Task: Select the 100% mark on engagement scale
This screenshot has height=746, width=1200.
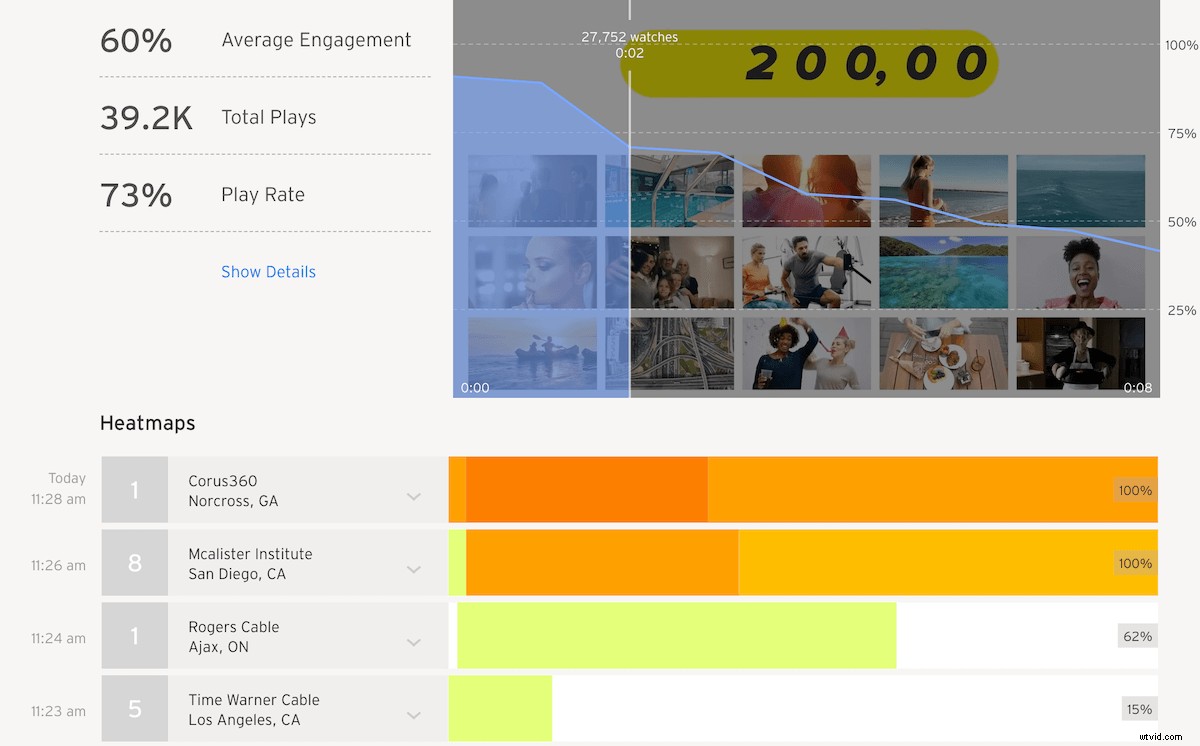Action: click(x=1180, y=45)
